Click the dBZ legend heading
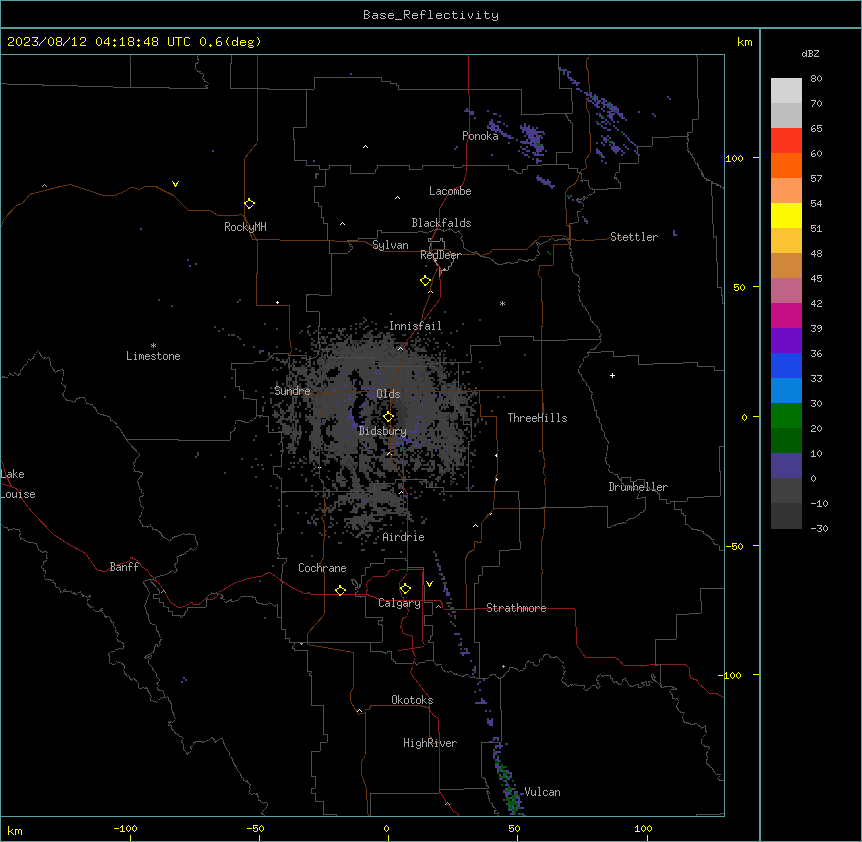Screen dimensions: 862x842 (x=810, y=54)
